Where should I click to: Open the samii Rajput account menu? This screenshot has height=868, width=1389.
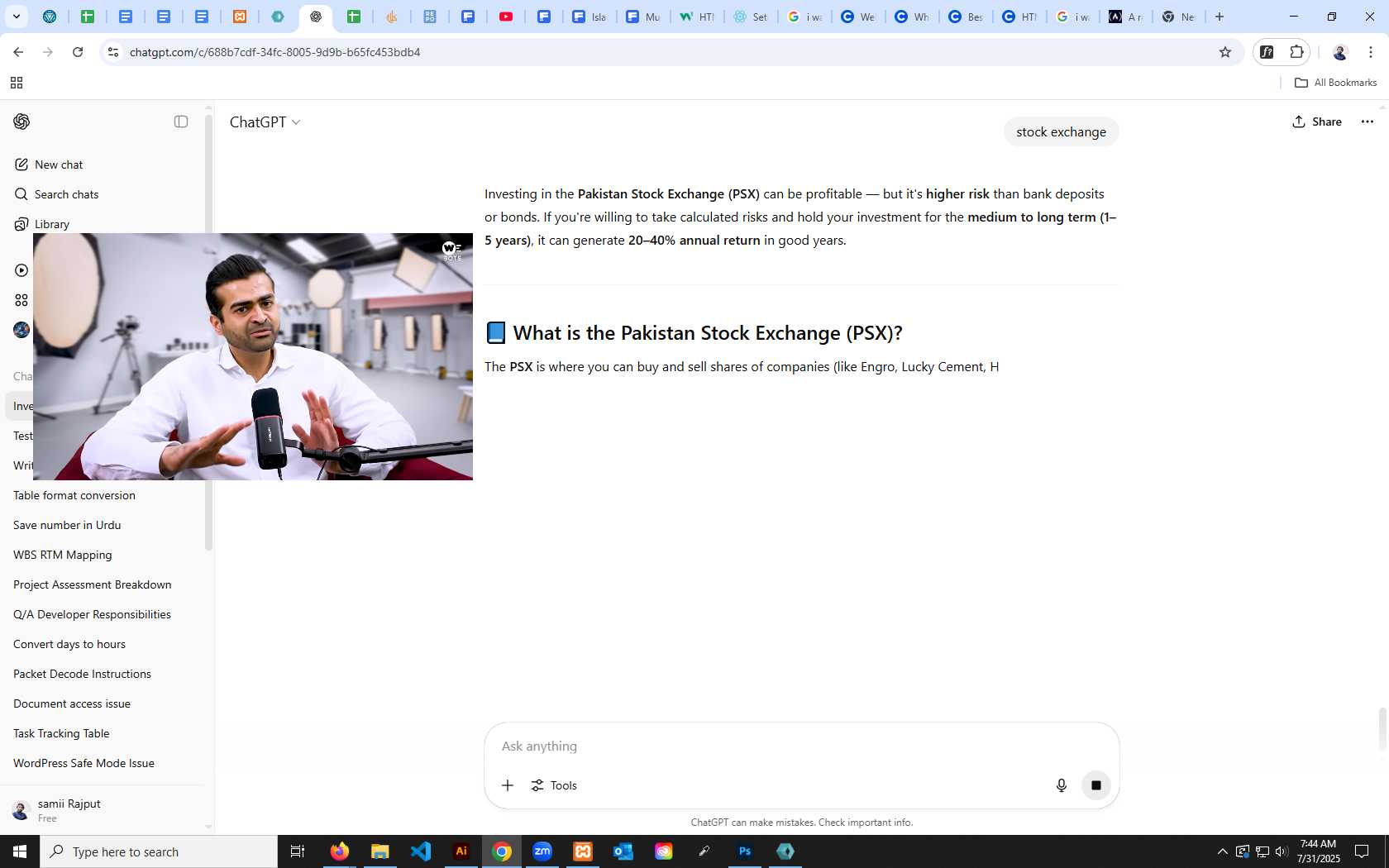tap(103, 810)
